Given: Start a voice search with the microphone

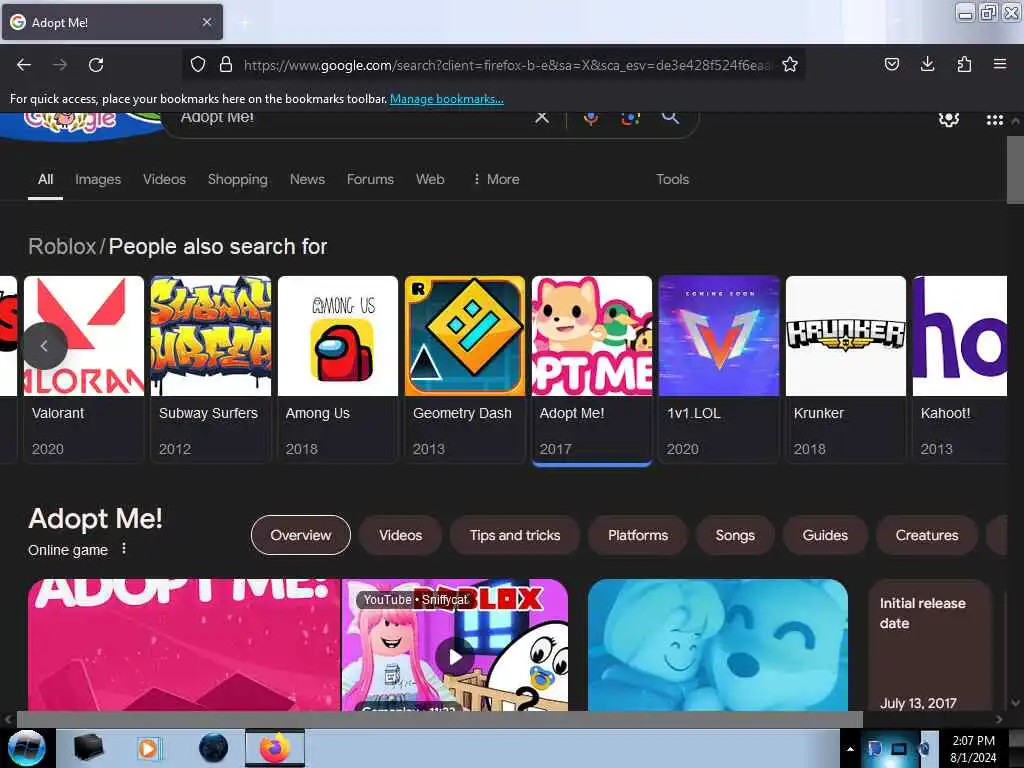Looking at the screenshot, I should pyautogui.click(x=591, y=118).
